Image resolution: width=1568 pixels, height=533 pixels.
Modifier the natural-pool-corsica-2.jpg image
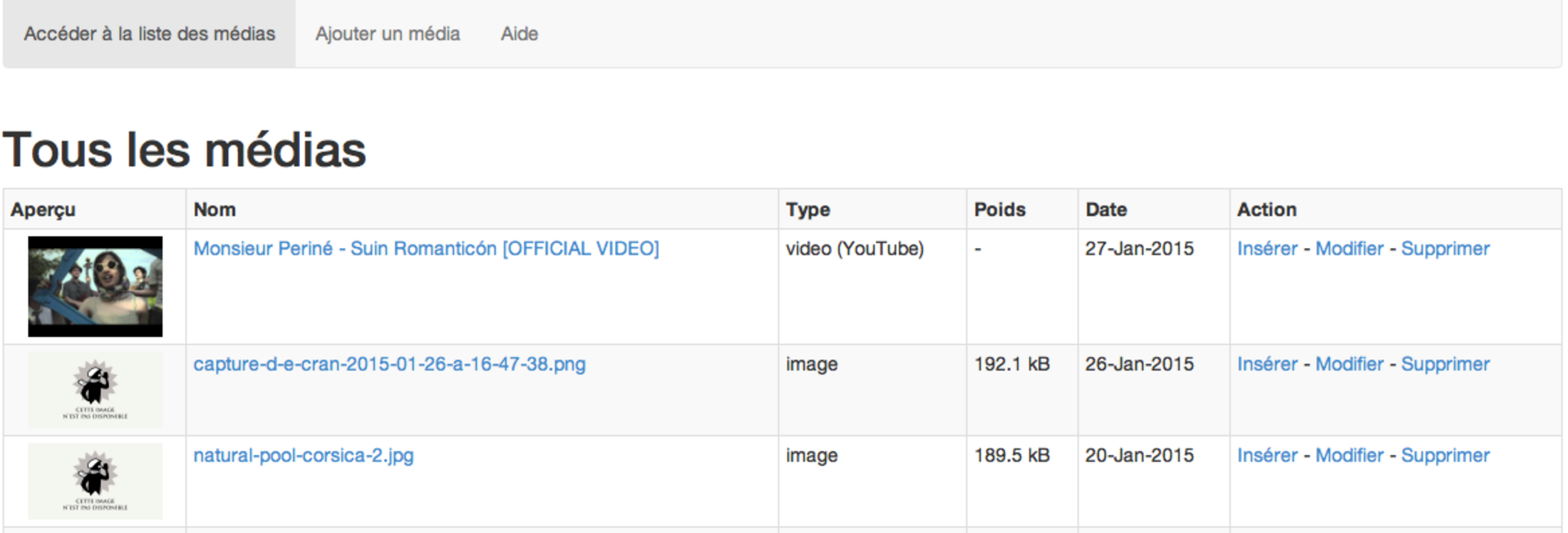pyautogui.click(x=1348, y=455)
